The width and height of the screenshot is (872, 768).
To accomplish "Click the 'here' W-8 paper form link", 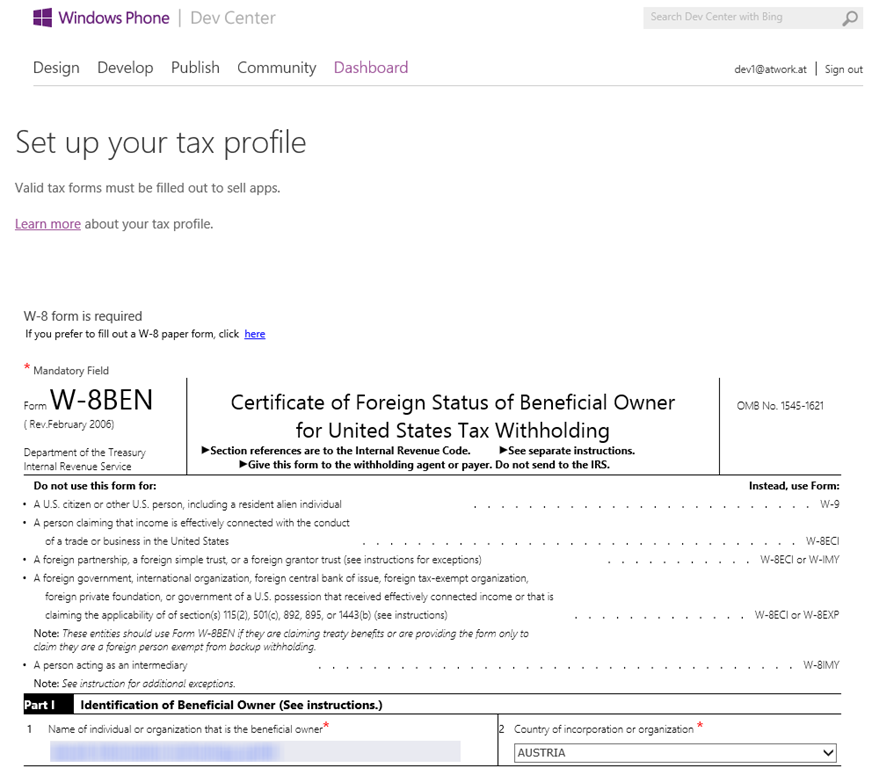I will tap(255, 334).
